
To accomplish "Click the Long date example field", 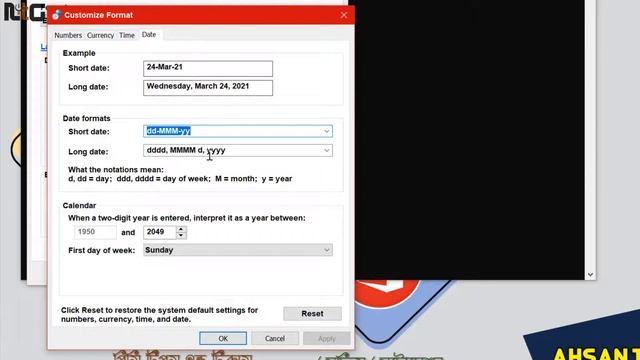I will tap(208, 88).
